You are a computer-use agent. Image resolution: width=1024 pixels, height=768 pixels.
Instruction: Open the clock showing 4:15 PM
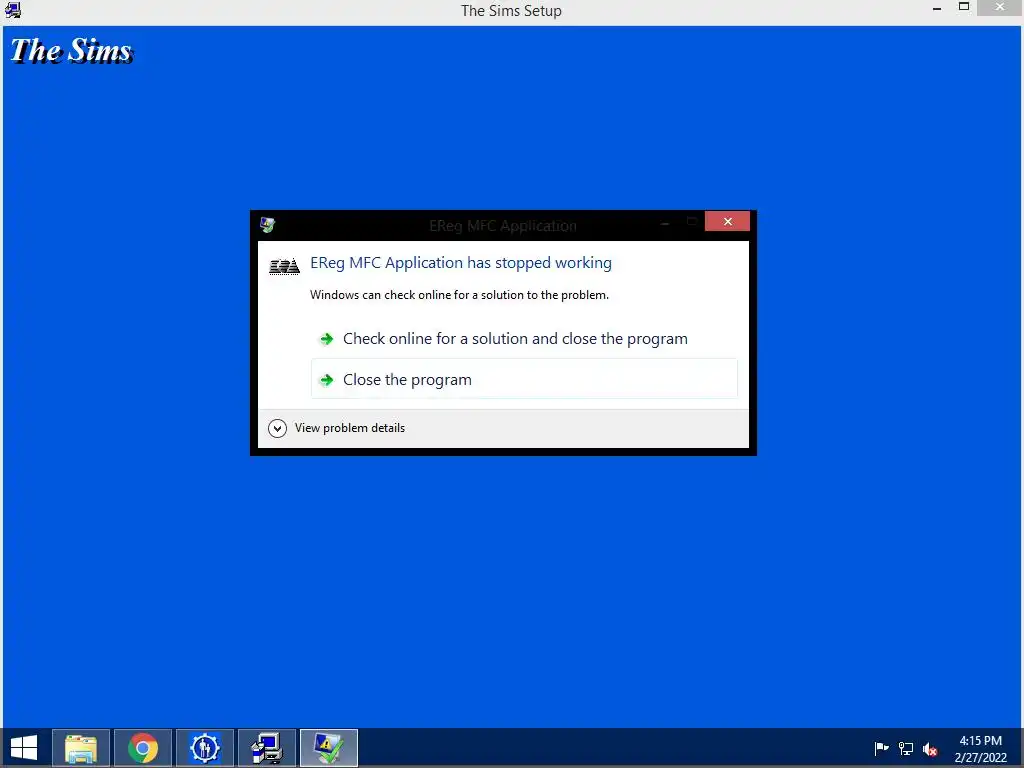click(980, 748)
